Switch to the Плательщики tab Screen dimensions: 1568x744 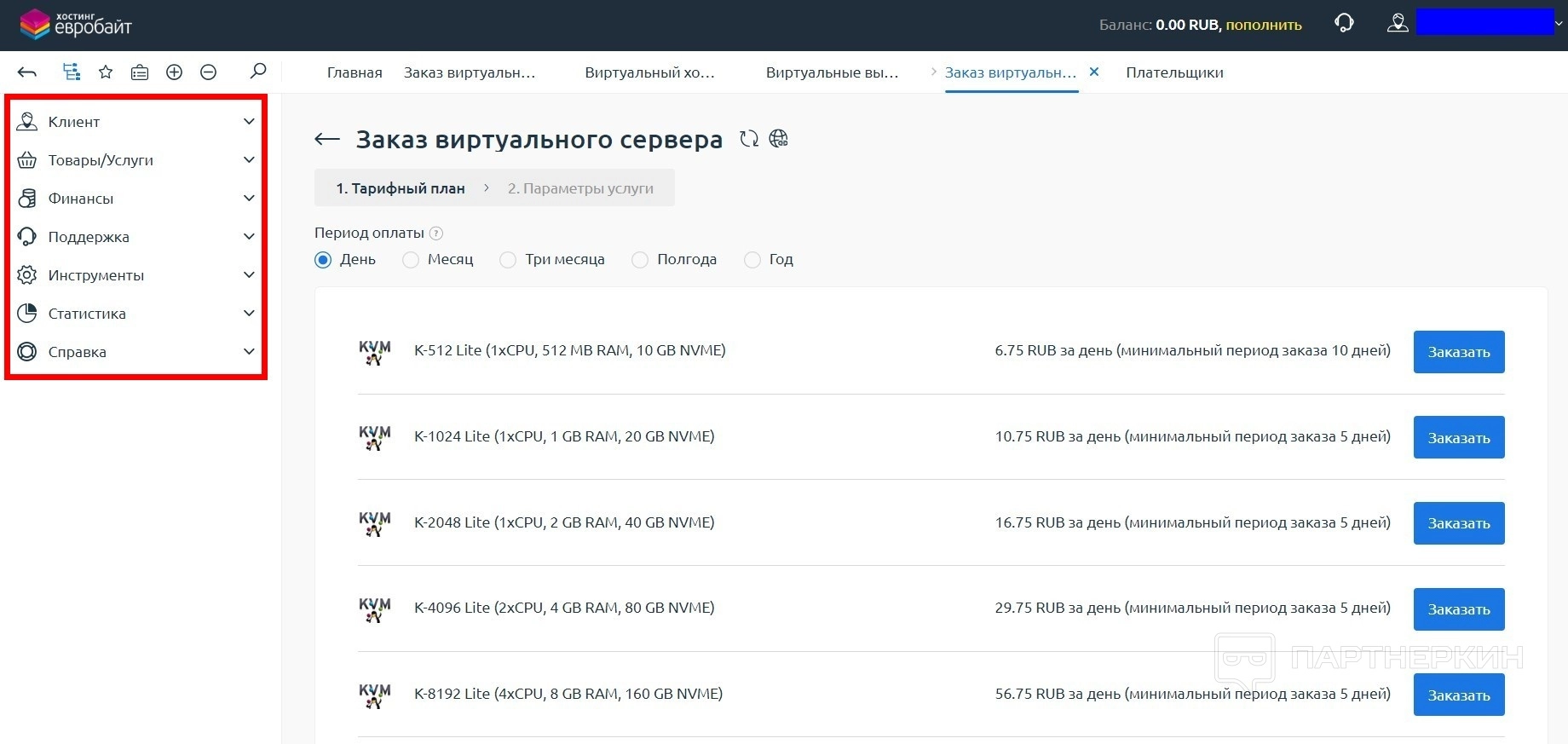tap(1173, 72)
